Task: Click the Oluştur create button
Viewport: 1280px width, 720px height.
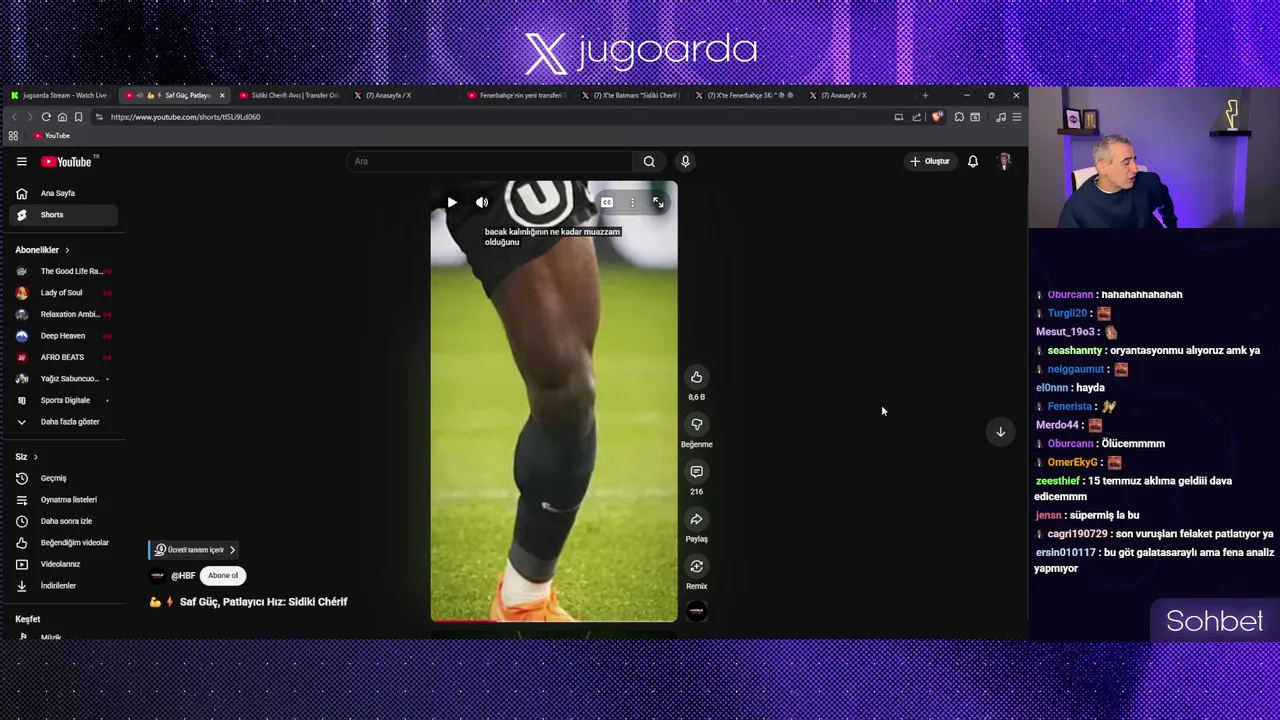Action: click(x=930, y=161)
